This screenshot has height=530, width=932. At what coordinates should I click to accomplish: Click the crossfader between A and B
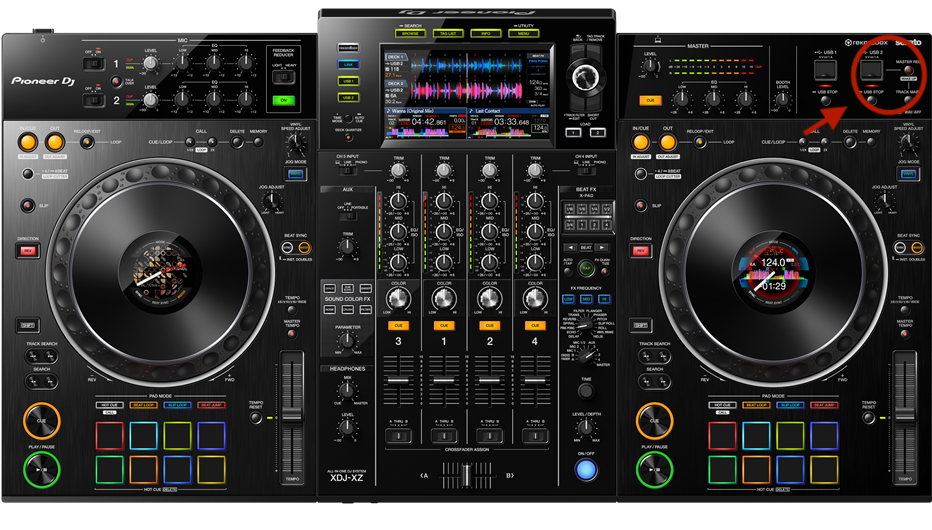point(467,475)
